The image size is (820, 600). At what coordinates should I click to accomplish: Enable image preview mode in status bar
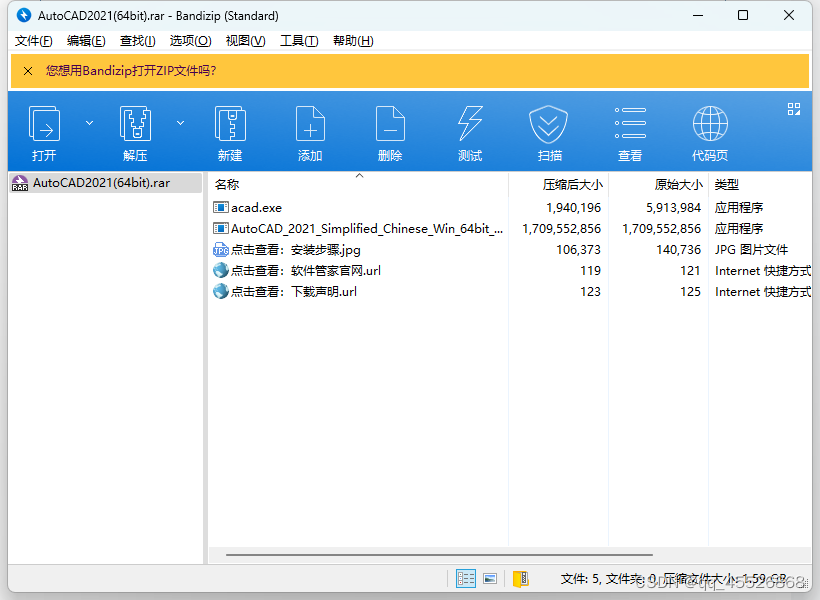[490, 578]
